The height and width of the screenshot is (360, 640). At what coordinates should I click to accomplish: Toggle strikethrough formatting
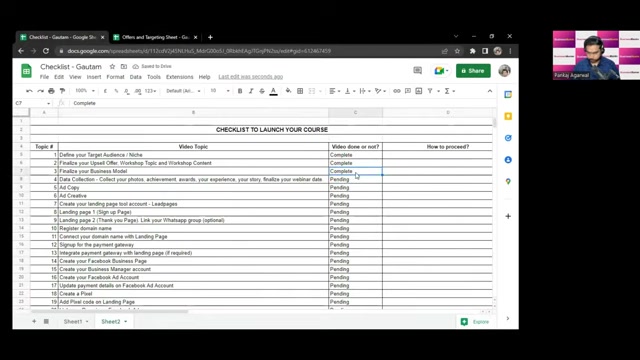pyautogui.click(x=262, y=91)
